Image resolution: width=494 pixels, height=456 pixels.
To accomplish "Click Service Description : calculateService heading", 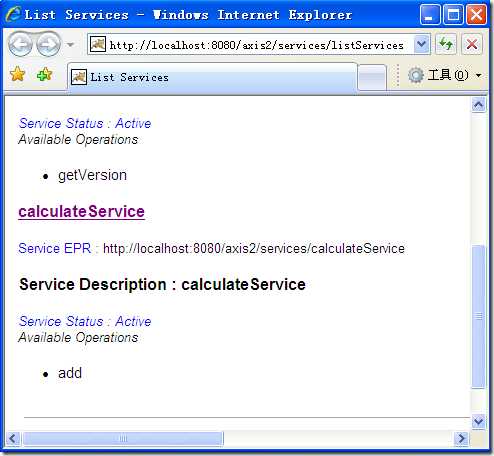I will 162,285.
